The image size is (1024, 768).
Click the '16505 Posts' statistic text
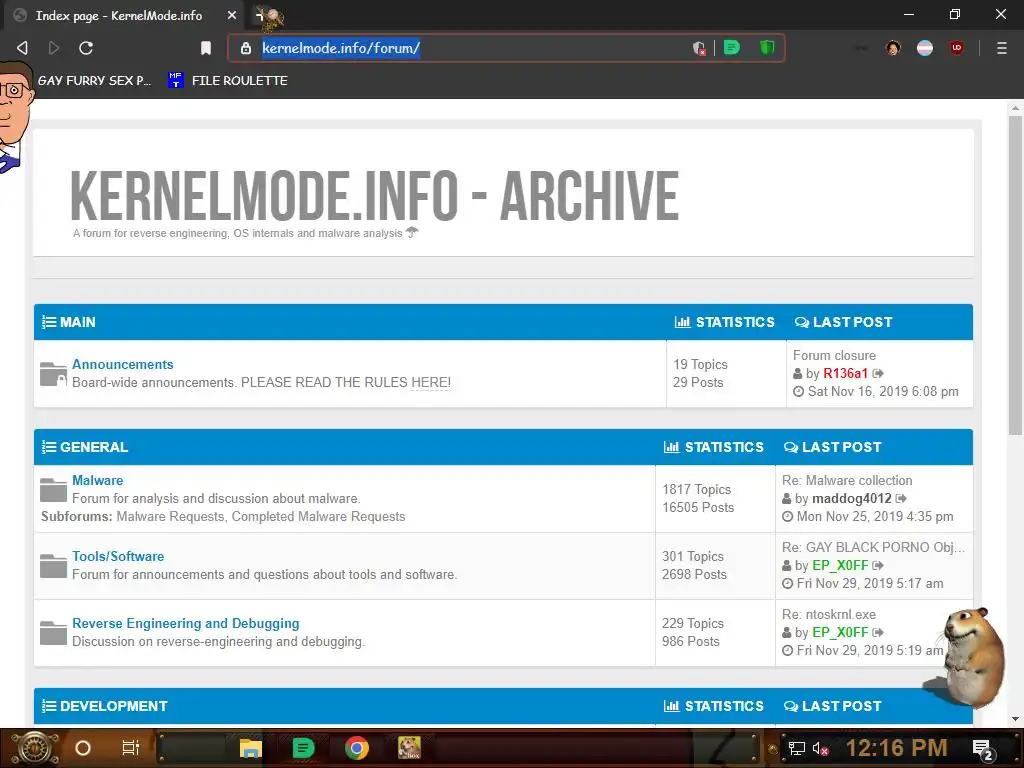tap(698, 507)
